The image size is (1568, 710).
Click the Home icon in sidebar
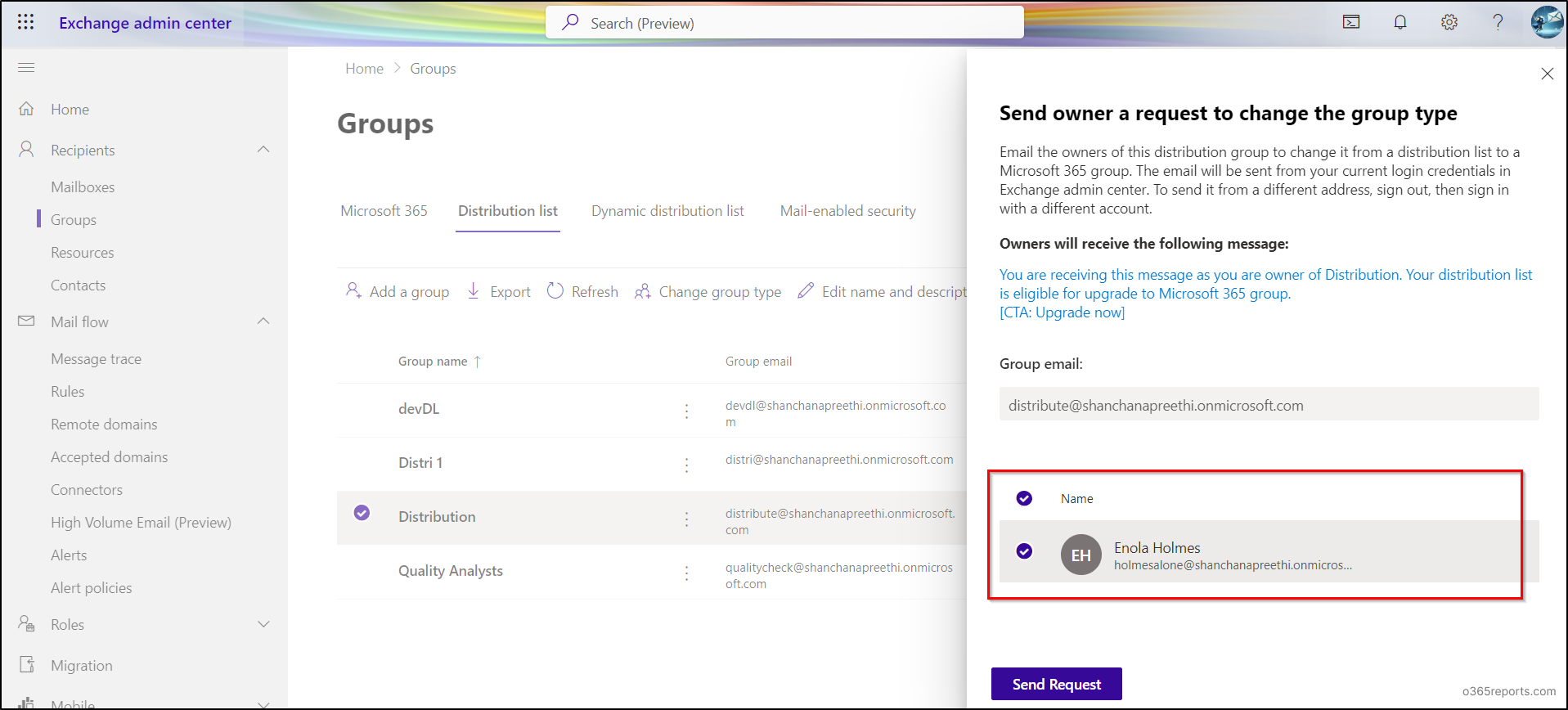pyautogui.click(x=26, y=109)
